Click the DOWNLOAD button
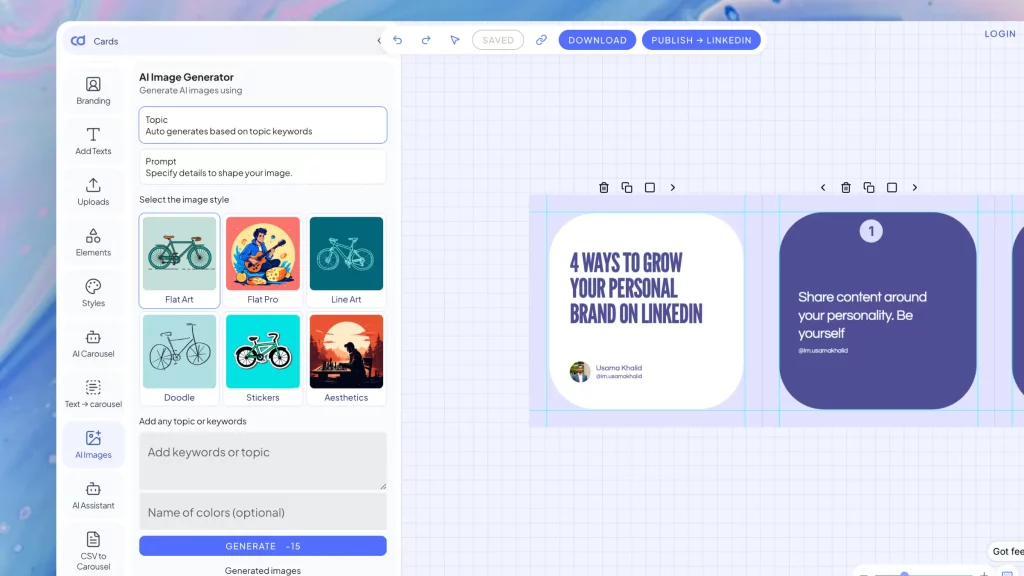The width and height of the screenshot is (1024, 576). [x=597, y=40]
